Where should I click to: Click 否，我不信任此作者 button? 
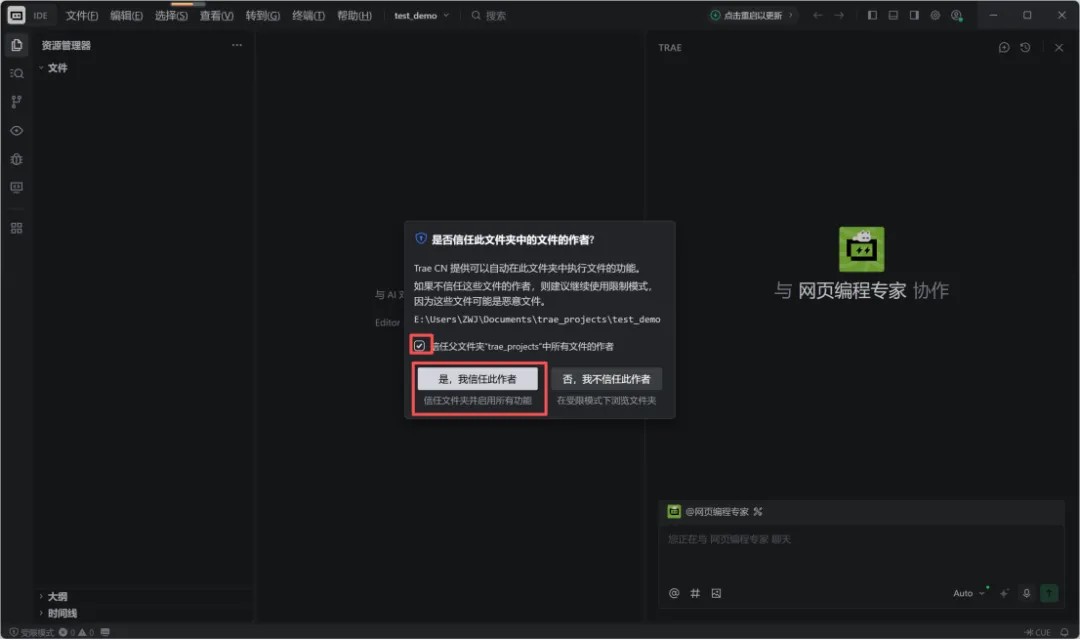606,379
